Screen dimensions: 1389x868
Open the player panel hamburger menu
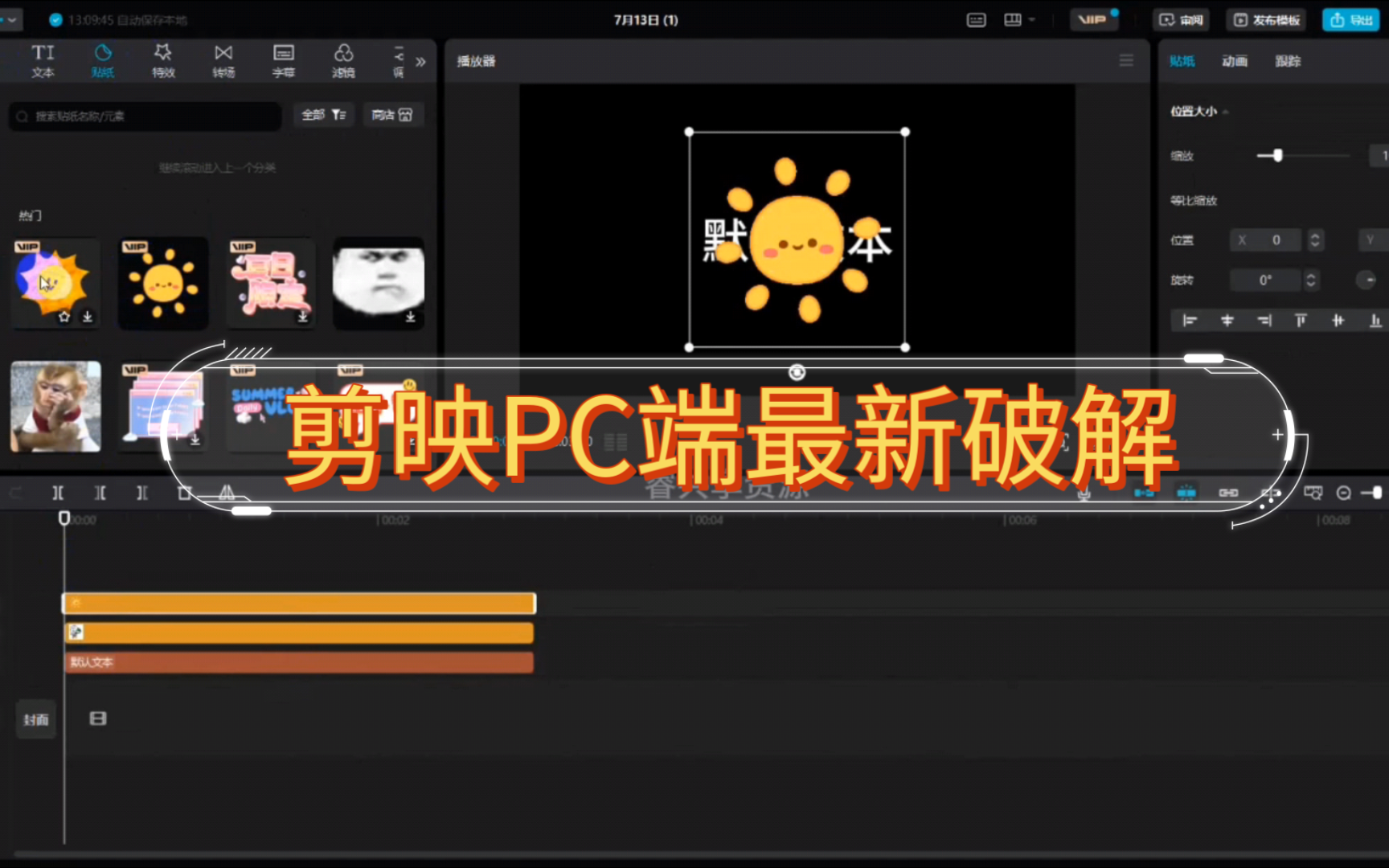coord(1126,61)
